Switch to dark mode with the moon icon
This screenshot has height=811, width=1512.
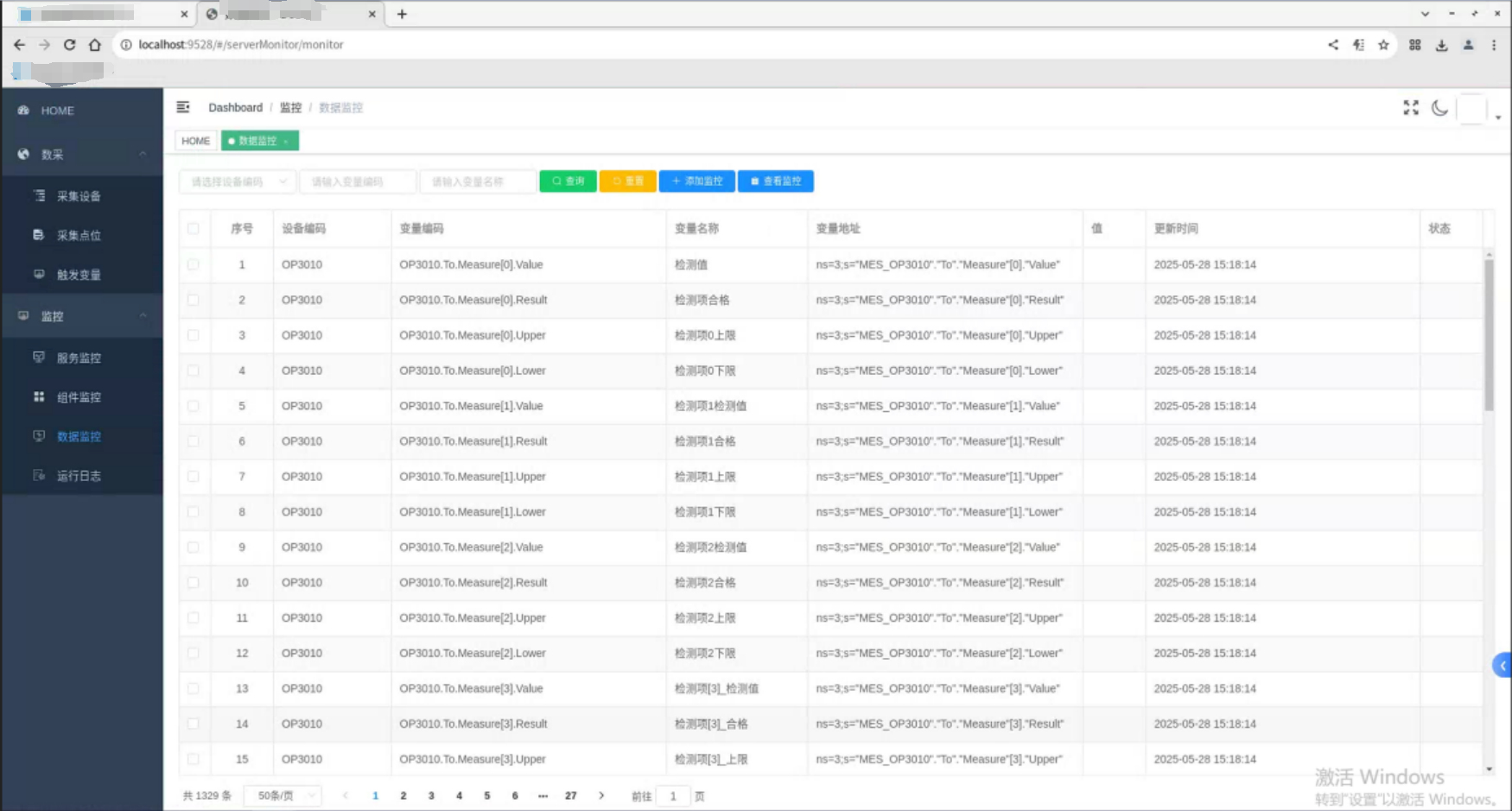pyautogui.click(x=1439, y=108)
